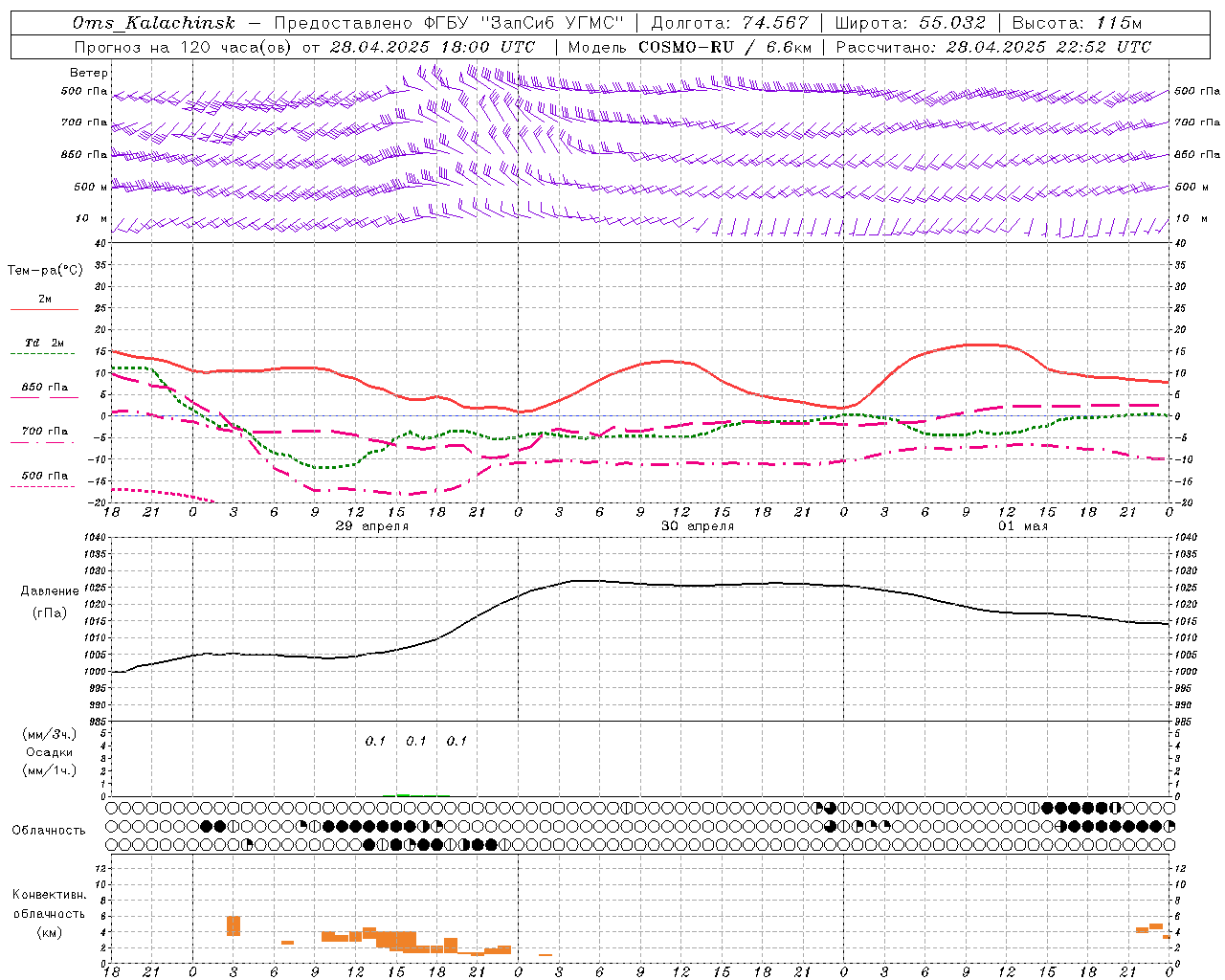The width and height of the screenshot is (1225, 980).
Task: Click the Тем-ра(°C) axis title
Action: [x=45, y=271]
